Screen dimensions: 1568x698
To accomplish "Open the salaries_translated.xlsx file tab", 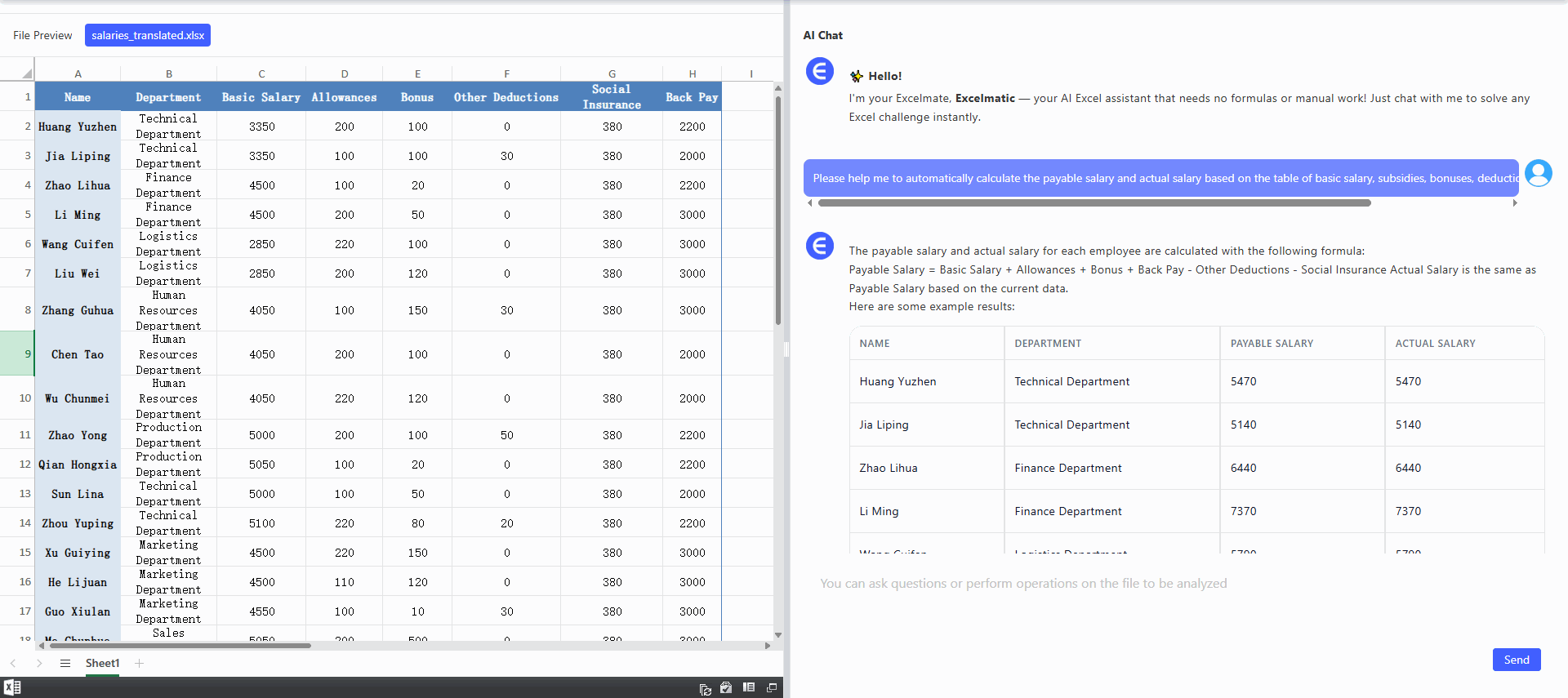I will tap(148, 35).
